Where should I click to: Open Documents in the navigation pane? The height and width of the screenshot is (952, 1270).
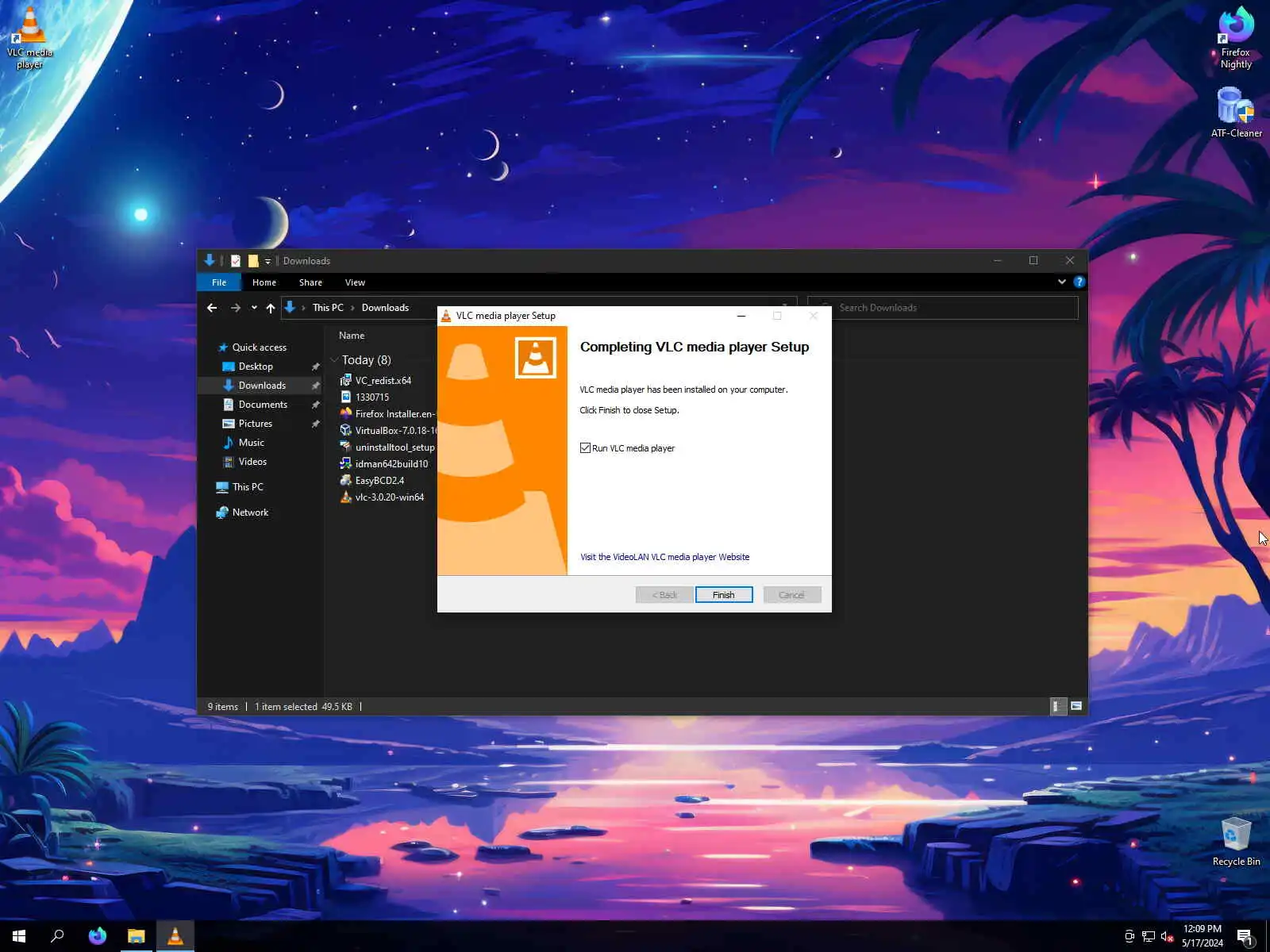point(263,405)
